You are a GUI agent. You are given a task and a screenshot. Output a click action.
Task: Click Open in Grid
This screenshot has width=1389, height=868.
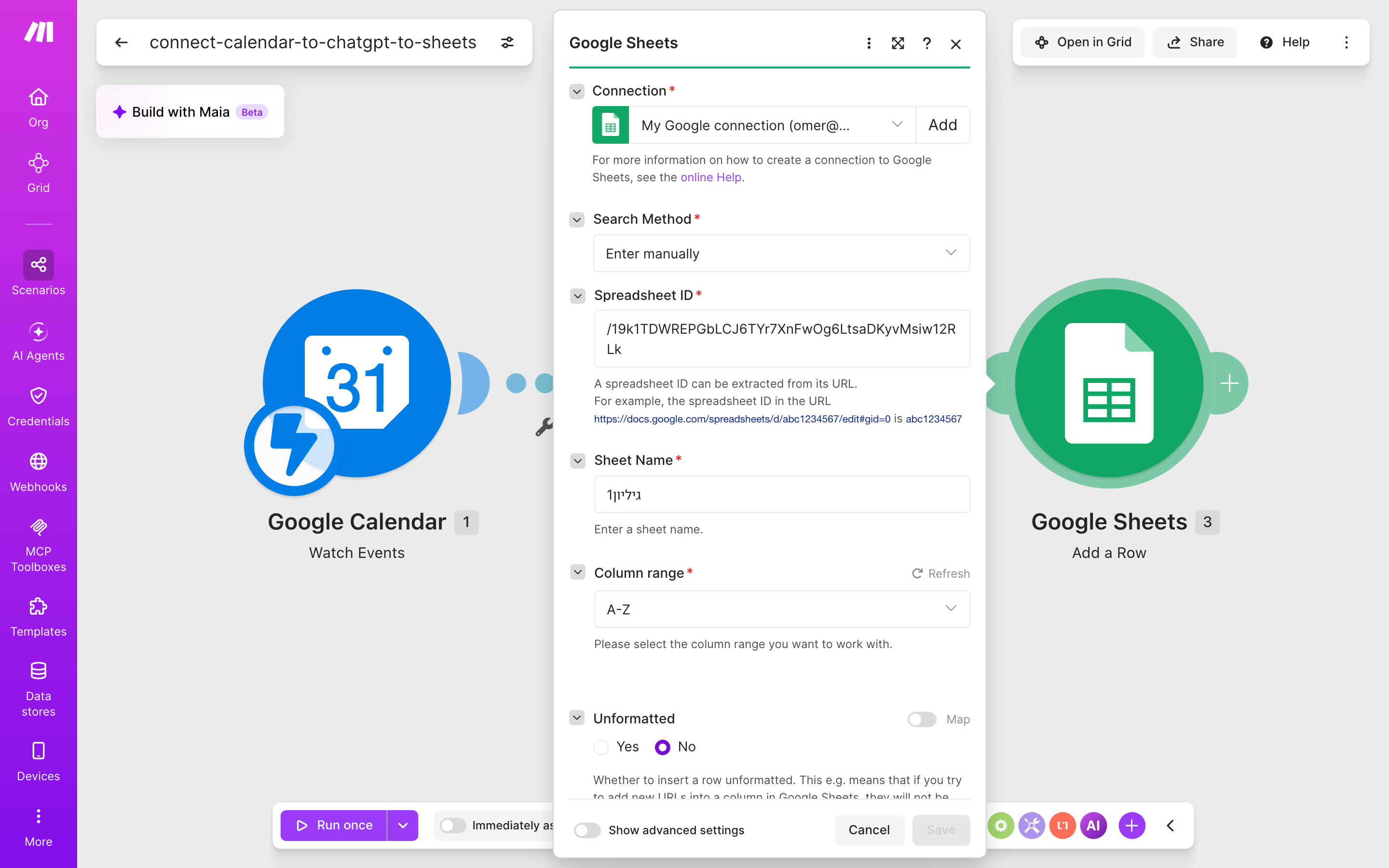1082,42
